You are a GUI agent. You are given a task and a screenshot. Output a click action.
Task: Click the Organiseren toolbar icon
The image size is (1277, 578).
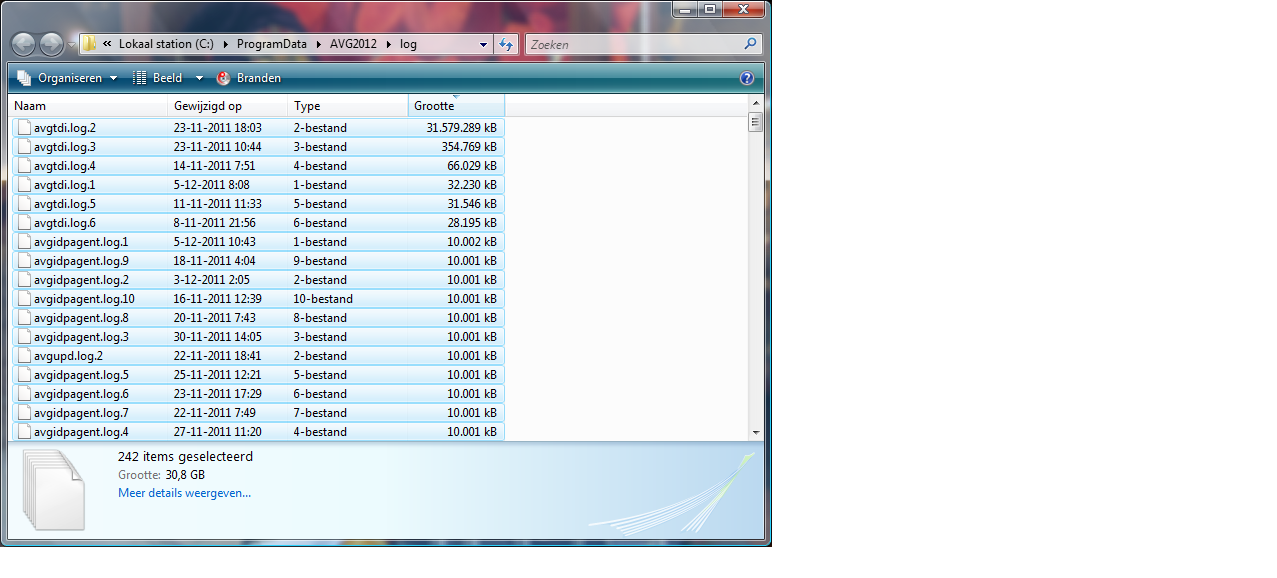pos(24,78)
